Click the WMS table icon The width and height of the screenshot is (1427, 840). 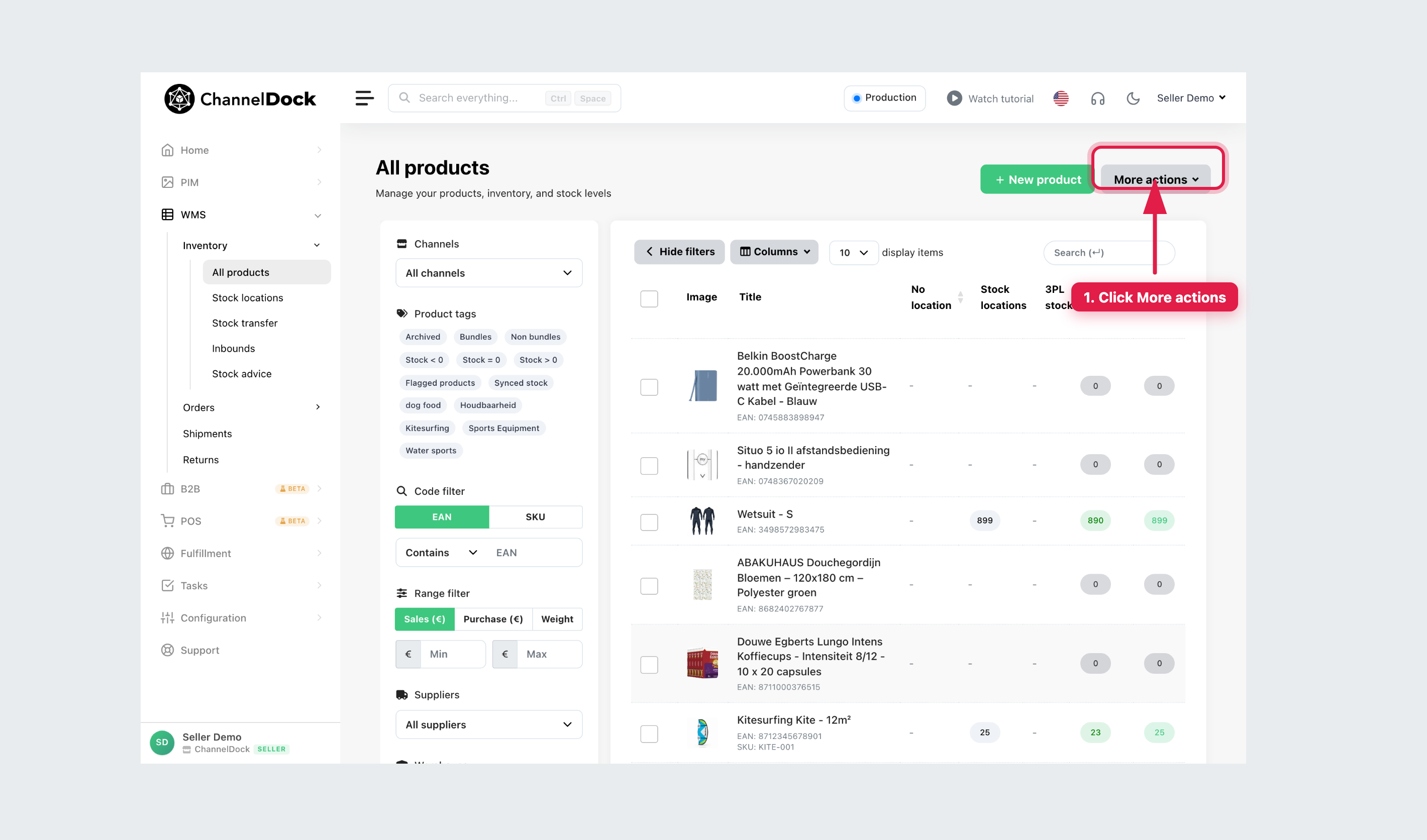168,215
